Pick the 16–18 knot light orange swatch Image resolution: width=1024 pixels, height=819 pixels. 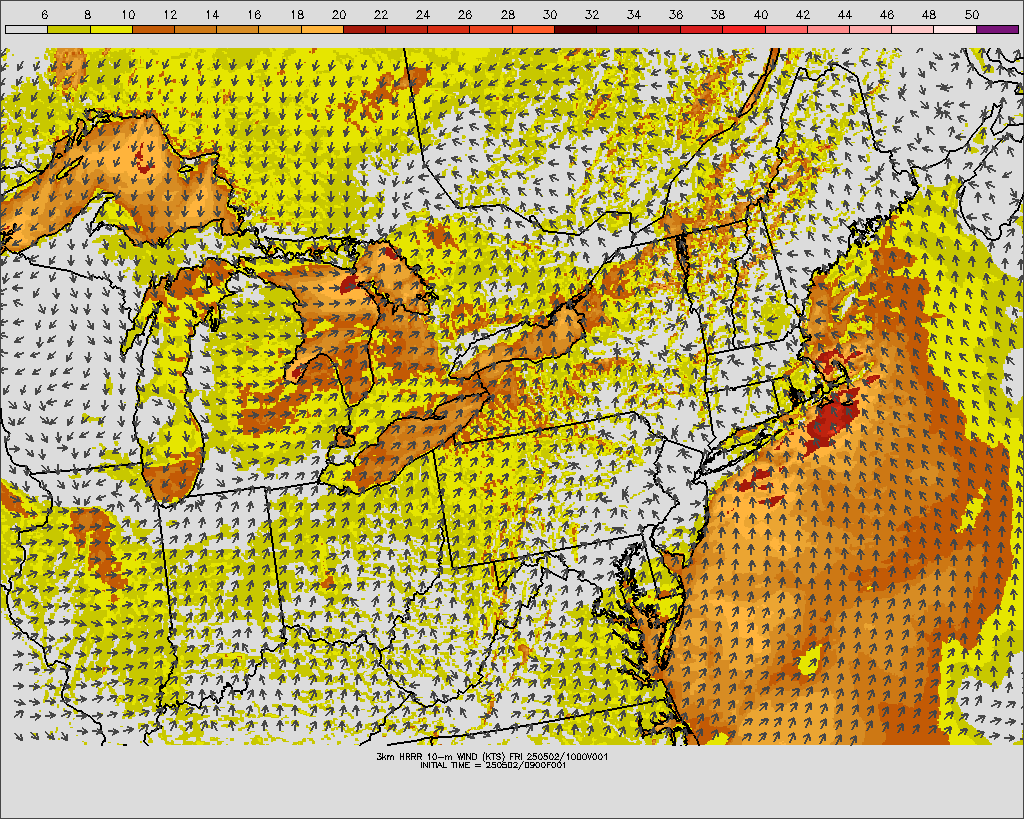coord(280,29)
